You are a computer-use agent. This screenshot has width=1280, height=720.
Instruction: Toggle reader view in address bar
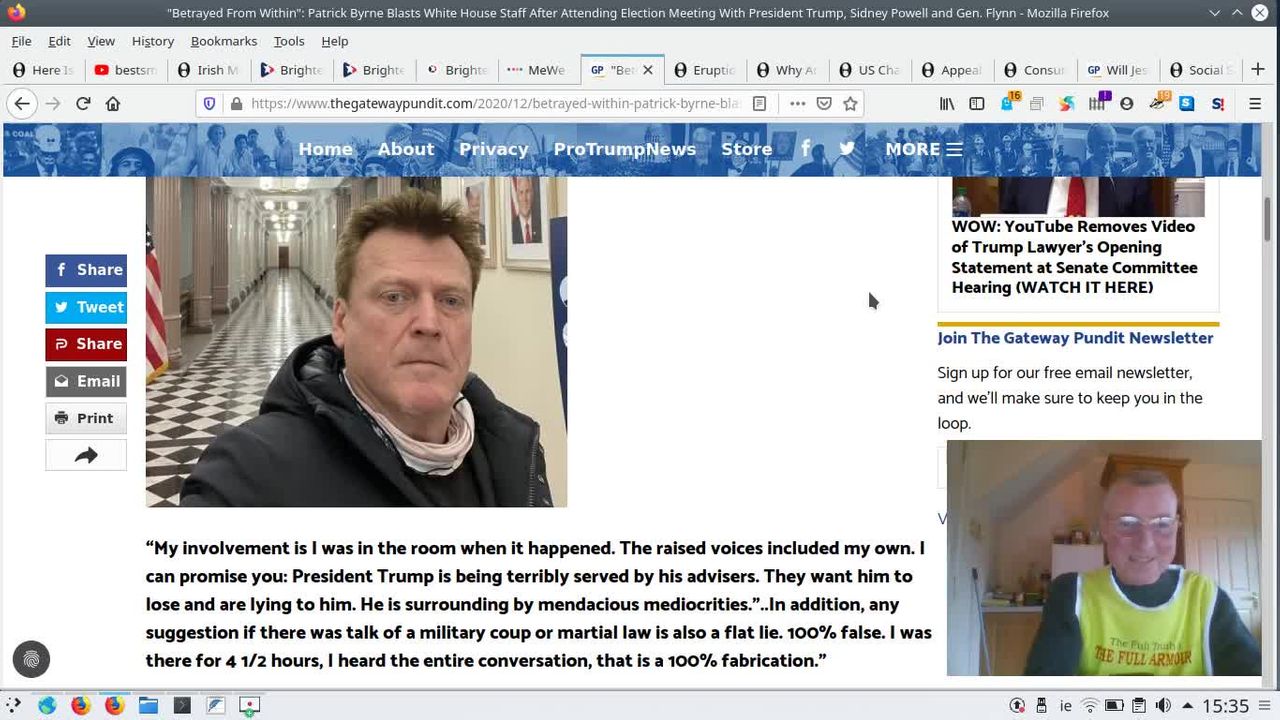(x=760, y=104)
